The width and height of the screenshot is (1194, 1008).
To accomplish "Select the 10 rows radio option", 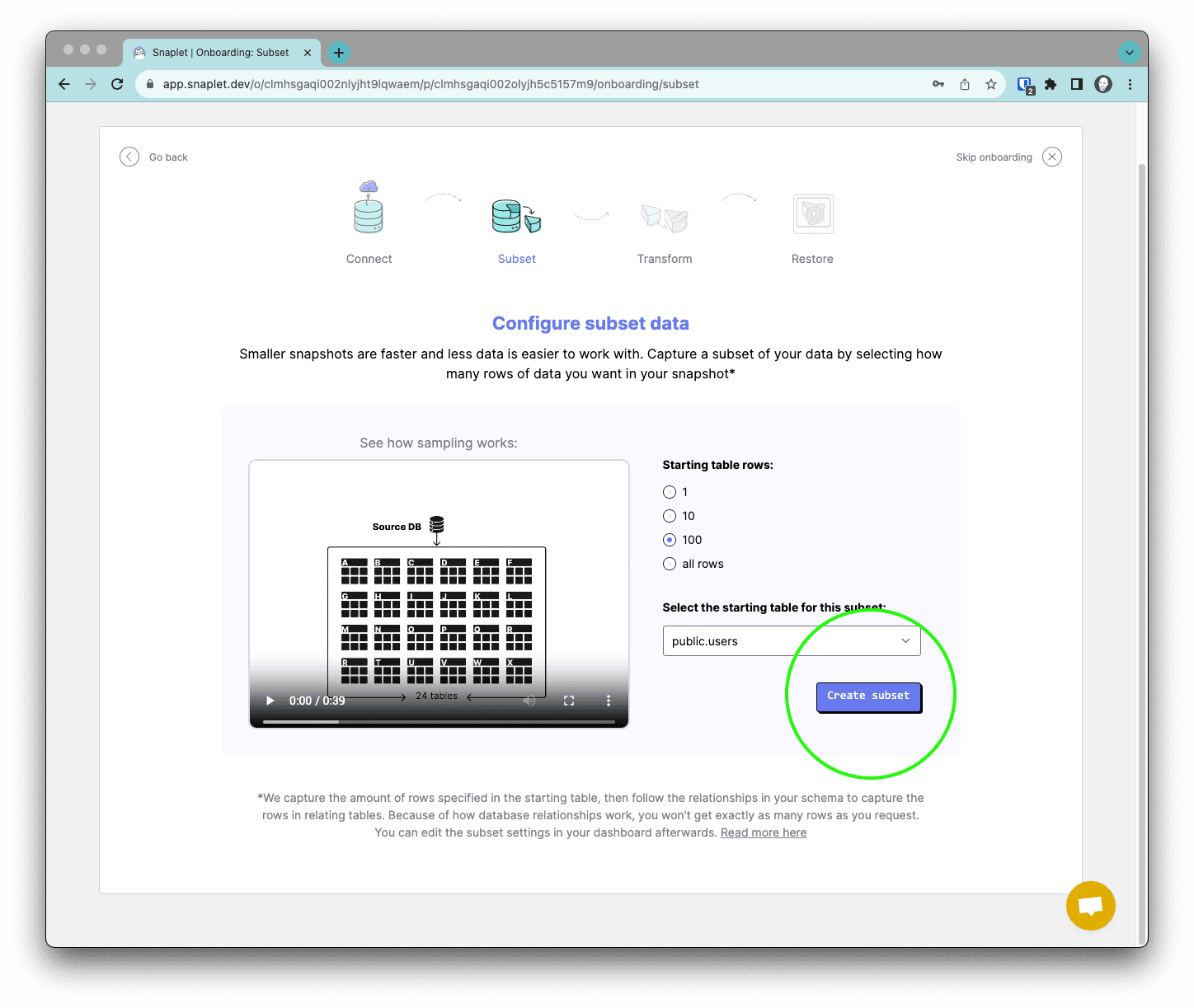I will click(670, 516).
